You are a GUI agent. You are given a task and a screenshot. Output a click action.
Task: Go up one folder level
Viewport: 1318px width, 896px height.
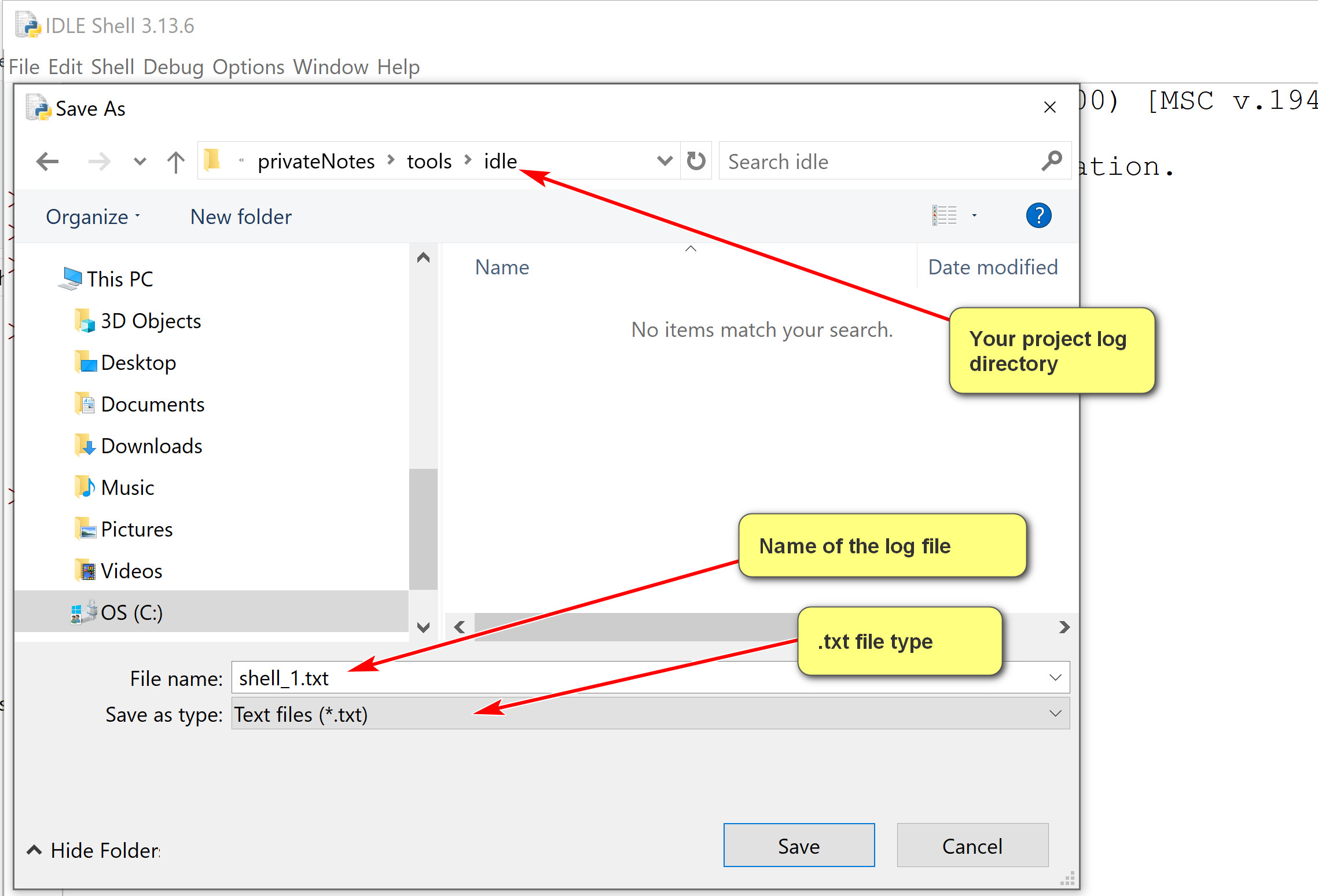point(175,161)
